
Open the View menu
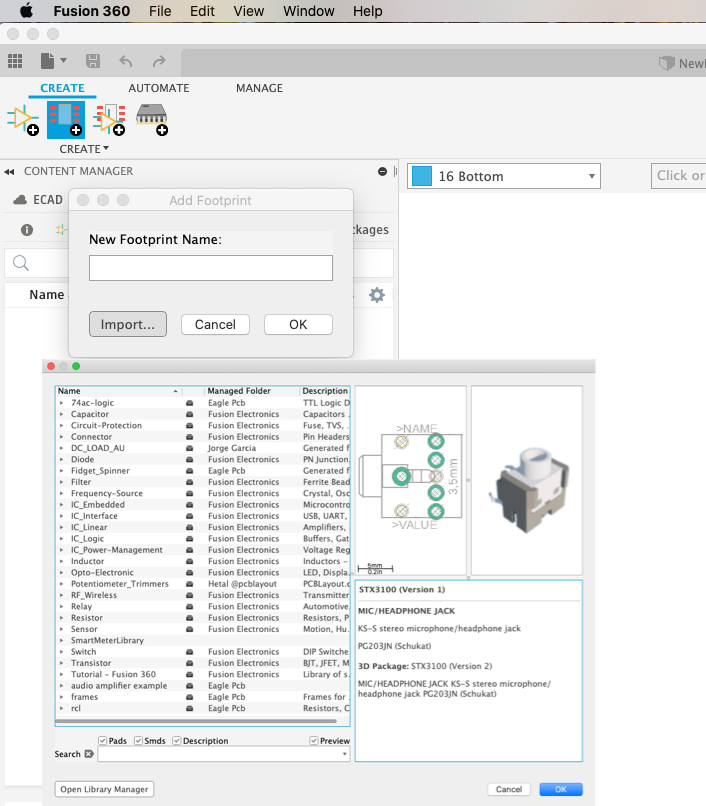coord(249,11)
